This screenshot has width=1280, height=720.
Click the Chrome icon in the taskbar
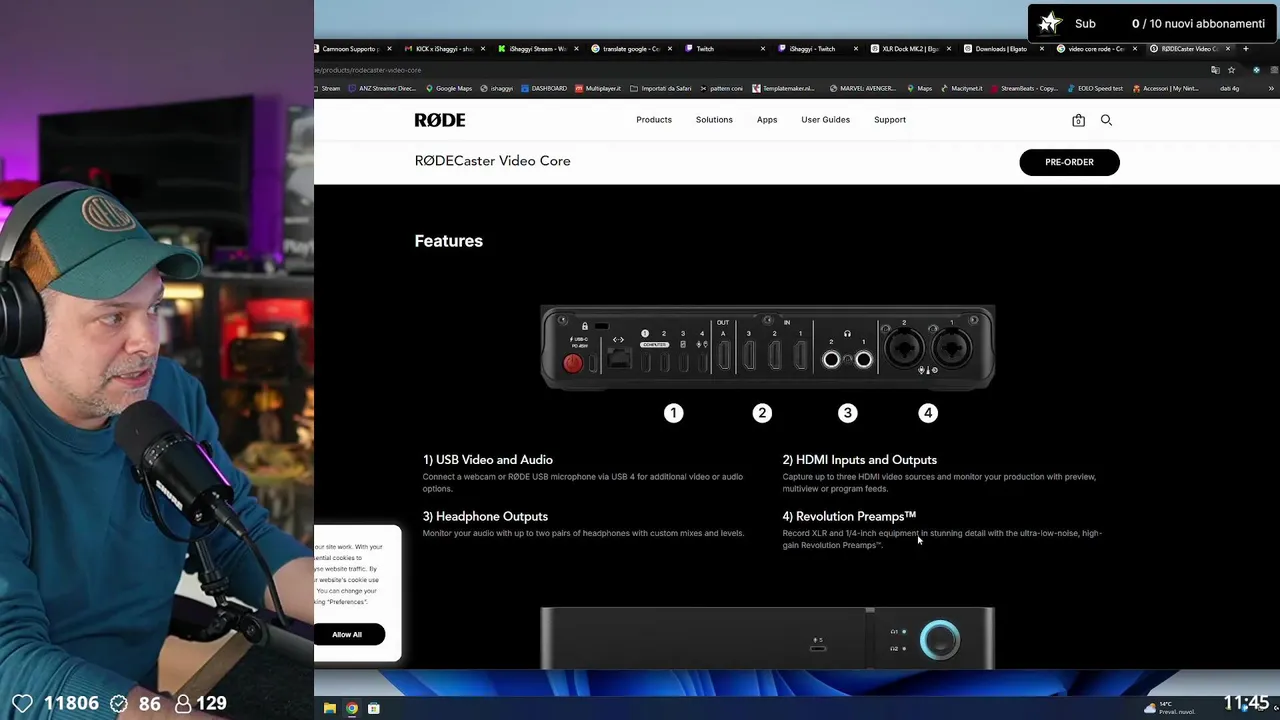352,708
